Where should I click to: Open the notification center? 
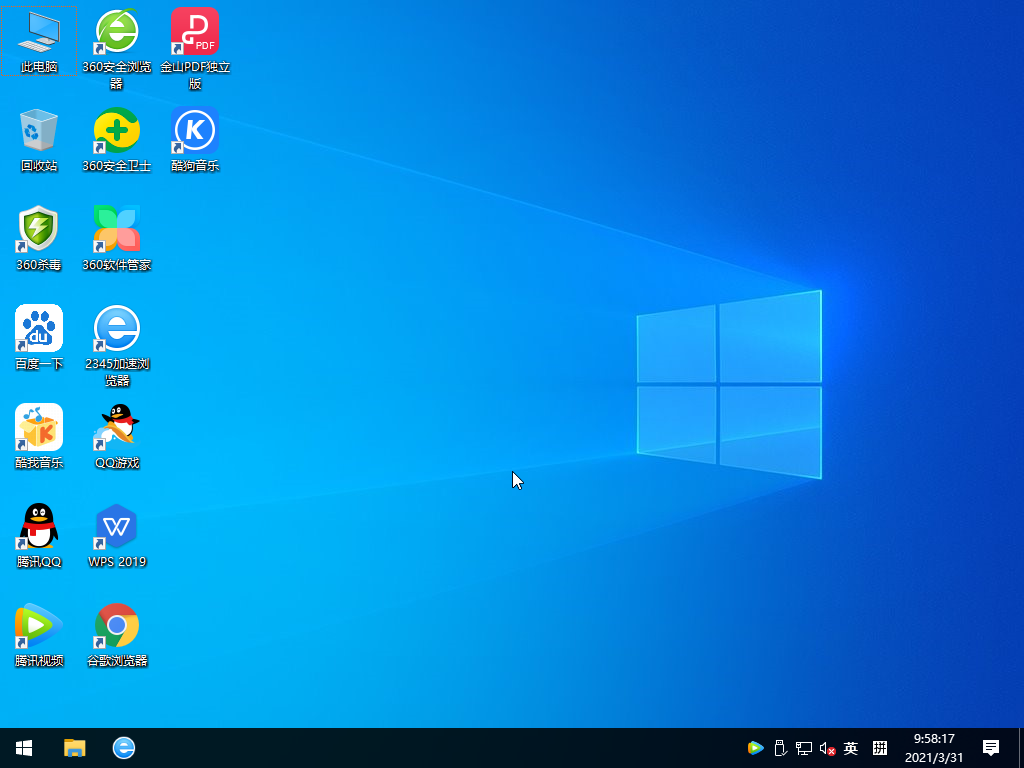[x=992, y=747]
